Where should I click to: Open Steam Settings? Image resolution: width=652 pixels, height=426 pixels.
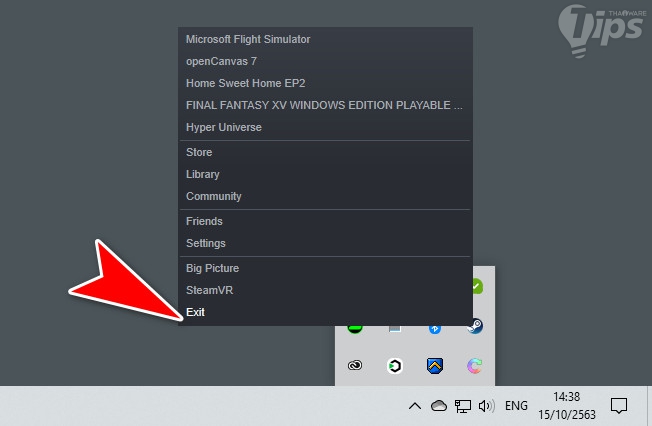click(x=325, y=243)
